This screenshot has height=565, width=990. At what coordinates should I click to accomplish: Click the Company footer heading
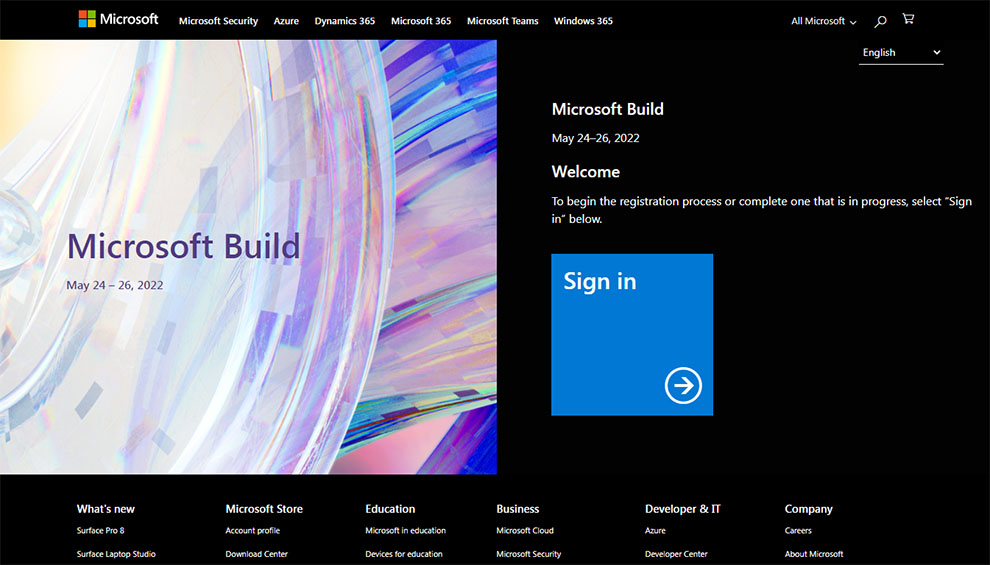[809, 509]
